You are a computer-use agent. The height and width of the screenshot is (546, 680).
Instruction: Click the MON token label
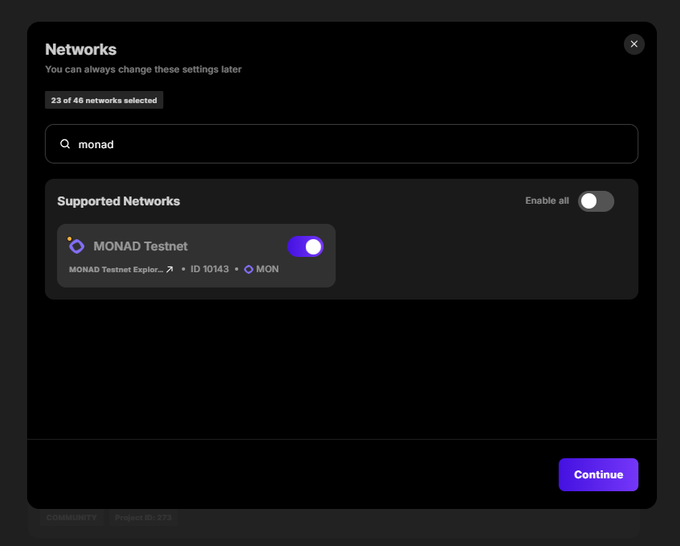267,269
